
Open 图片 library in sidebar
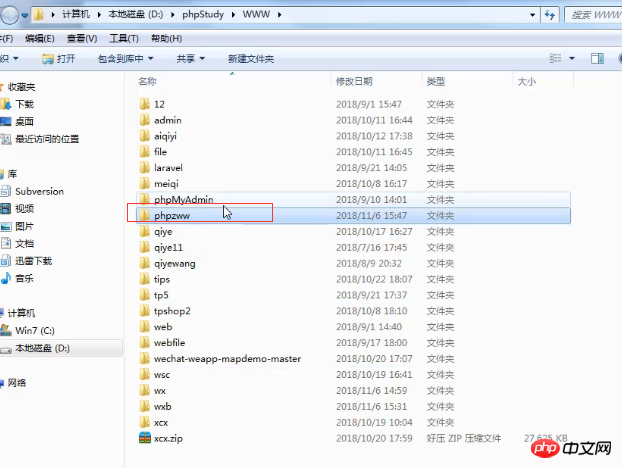point(25,226)
